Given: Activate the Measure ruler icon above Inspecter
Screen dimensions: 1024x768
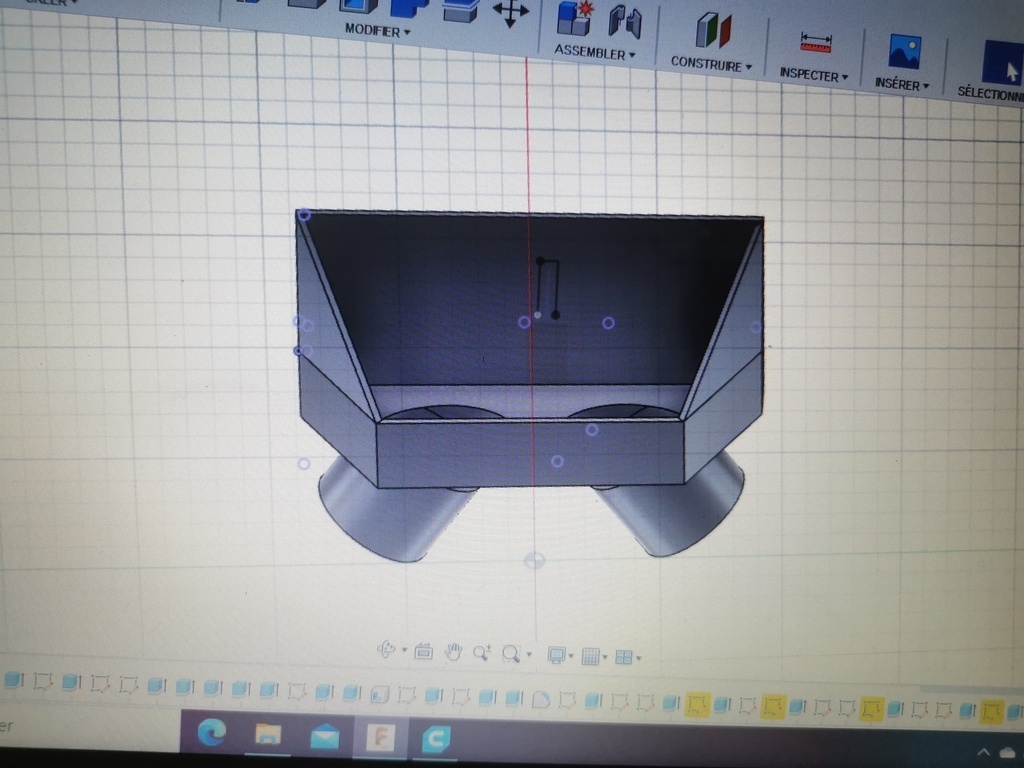Looking at the screenshot, I should (816, 42).
